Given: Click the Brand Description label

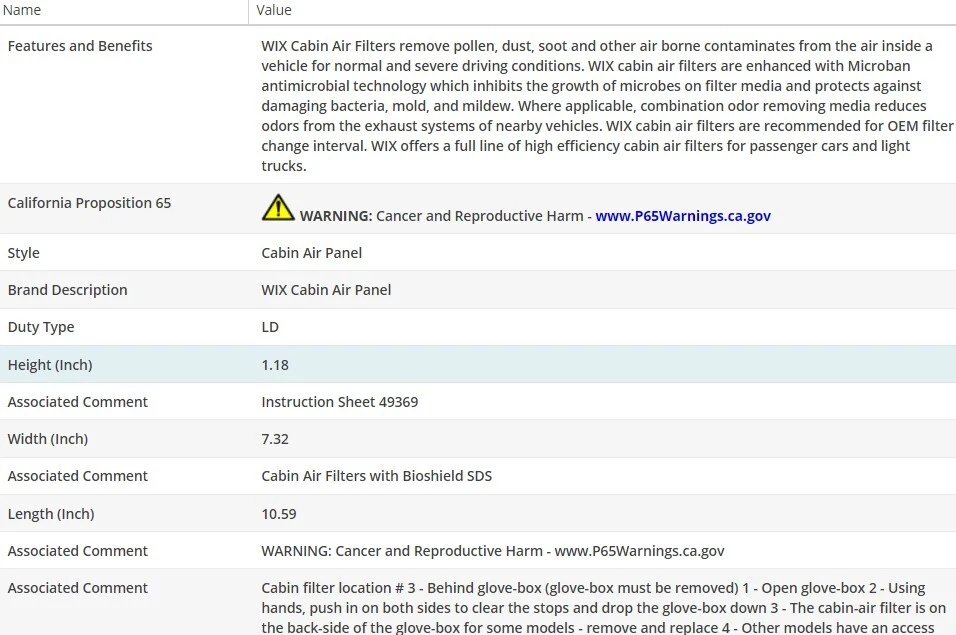Looking at the screenshot, I should click(67, 290).
